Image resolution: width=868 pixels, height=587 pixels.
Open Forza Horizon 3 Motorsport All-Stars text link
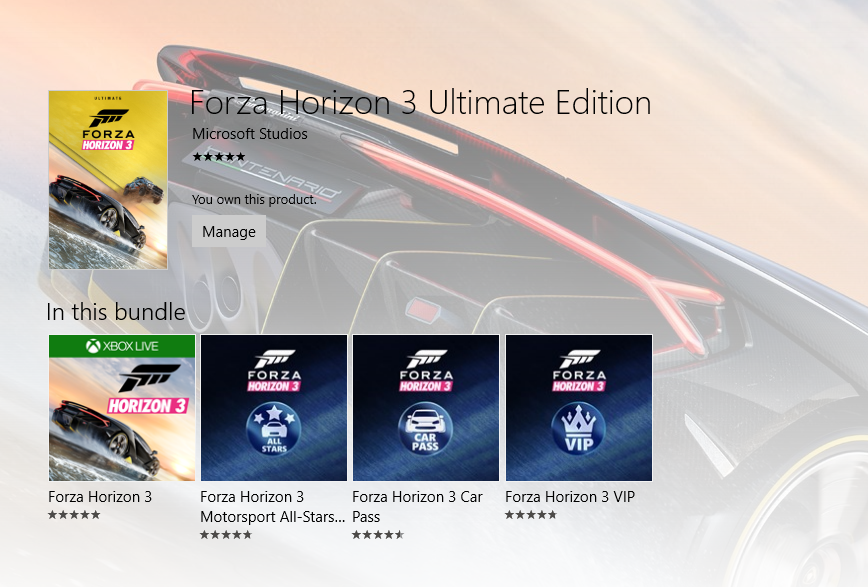pos(272,507)
